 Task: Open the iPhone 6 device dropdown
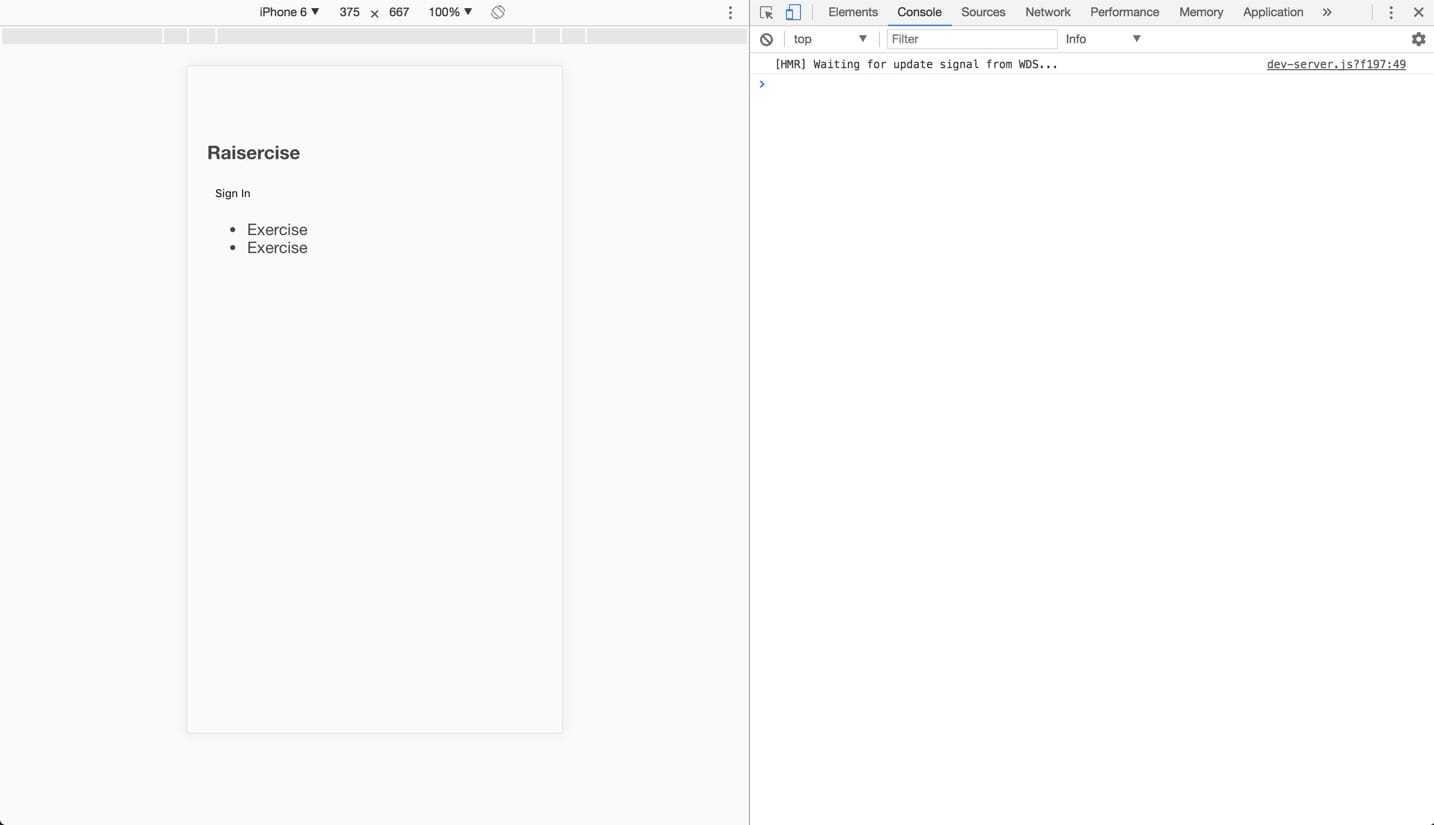(289, 12)
